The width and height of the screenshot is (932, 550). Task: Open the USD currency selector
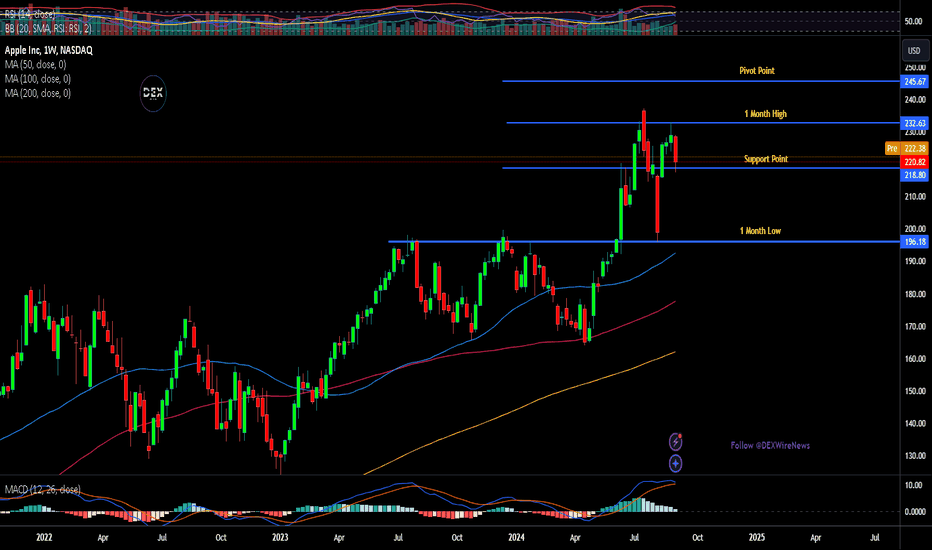click(914, 51)
